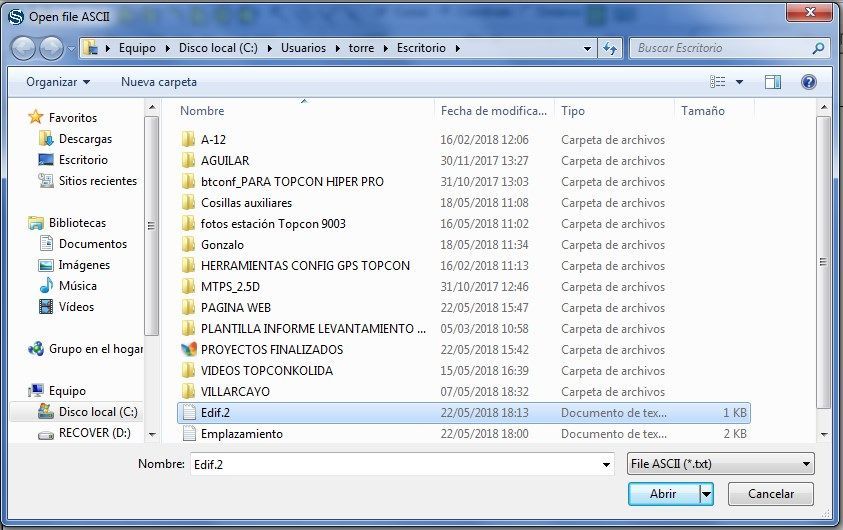Click the Escritorio desktop icon in sidebar

coord(46,160)
